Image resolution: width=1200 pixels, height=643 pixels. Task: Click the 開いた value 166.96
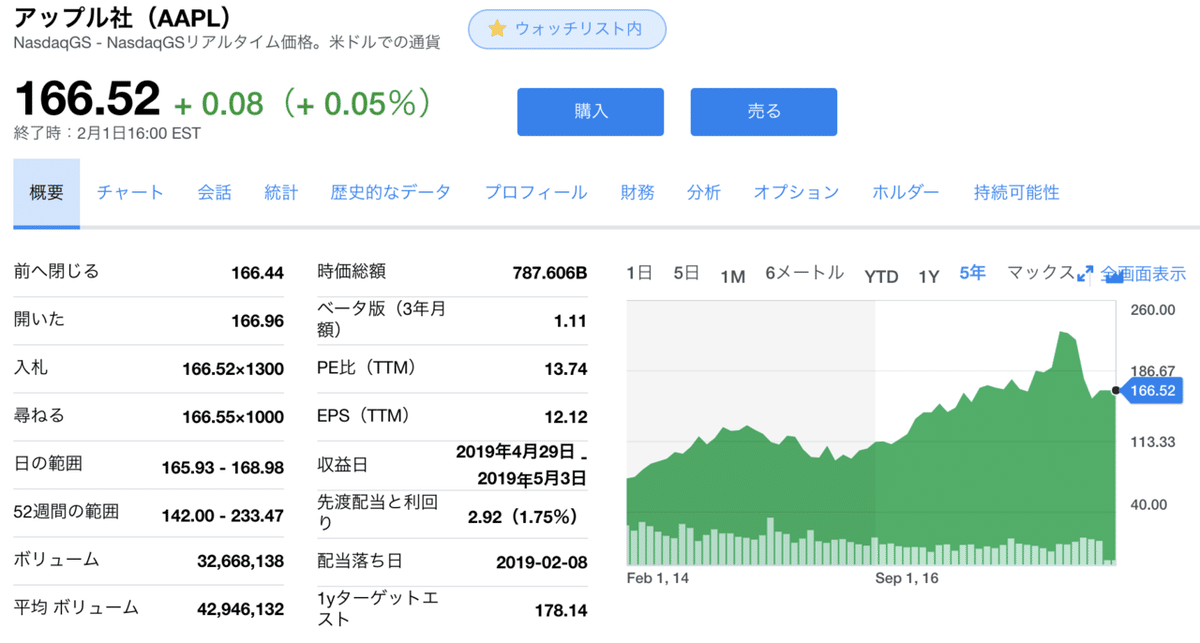(257, 321)
